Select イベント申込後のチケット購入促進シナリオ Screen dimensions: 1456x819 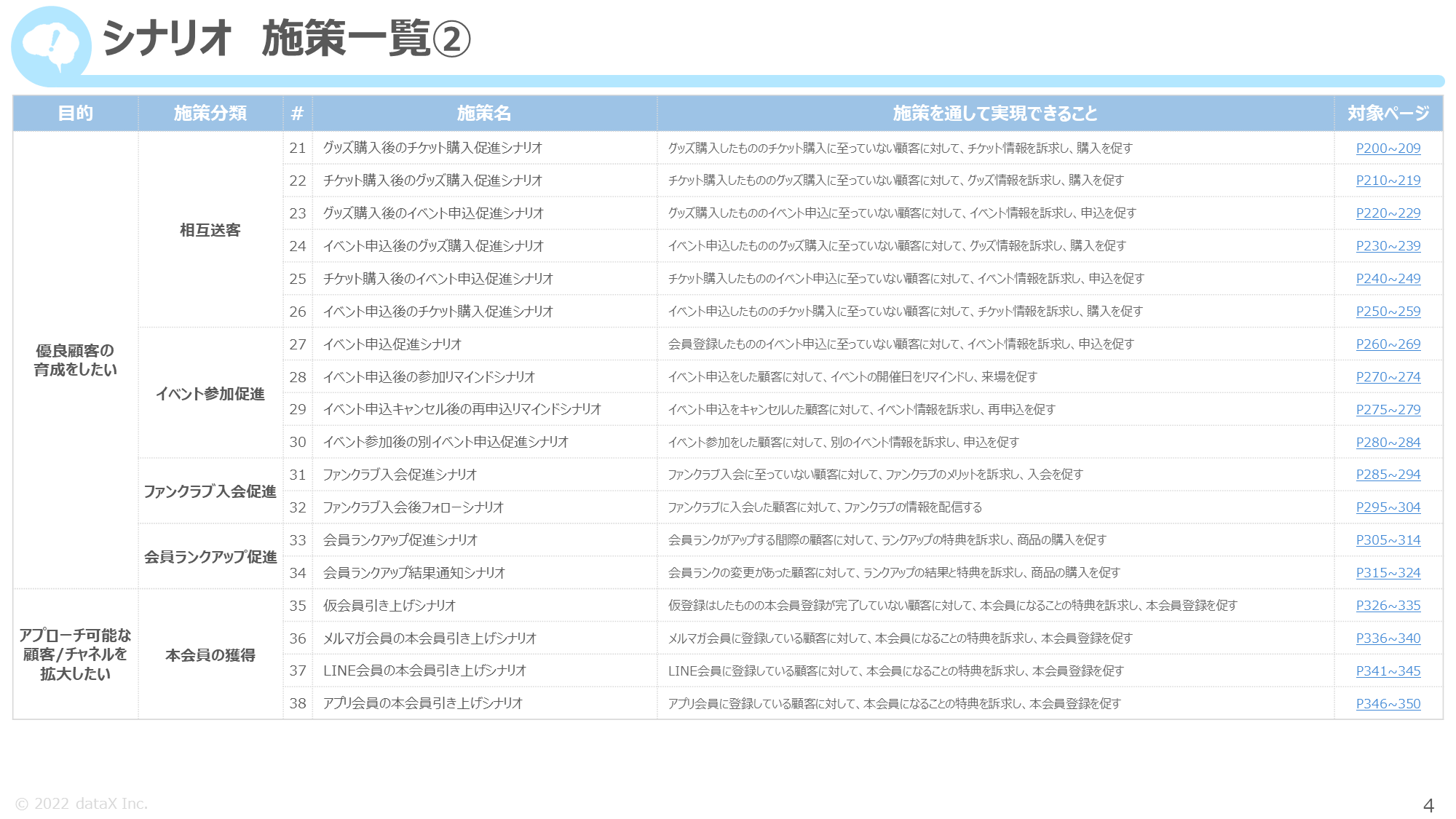point(438,312)
